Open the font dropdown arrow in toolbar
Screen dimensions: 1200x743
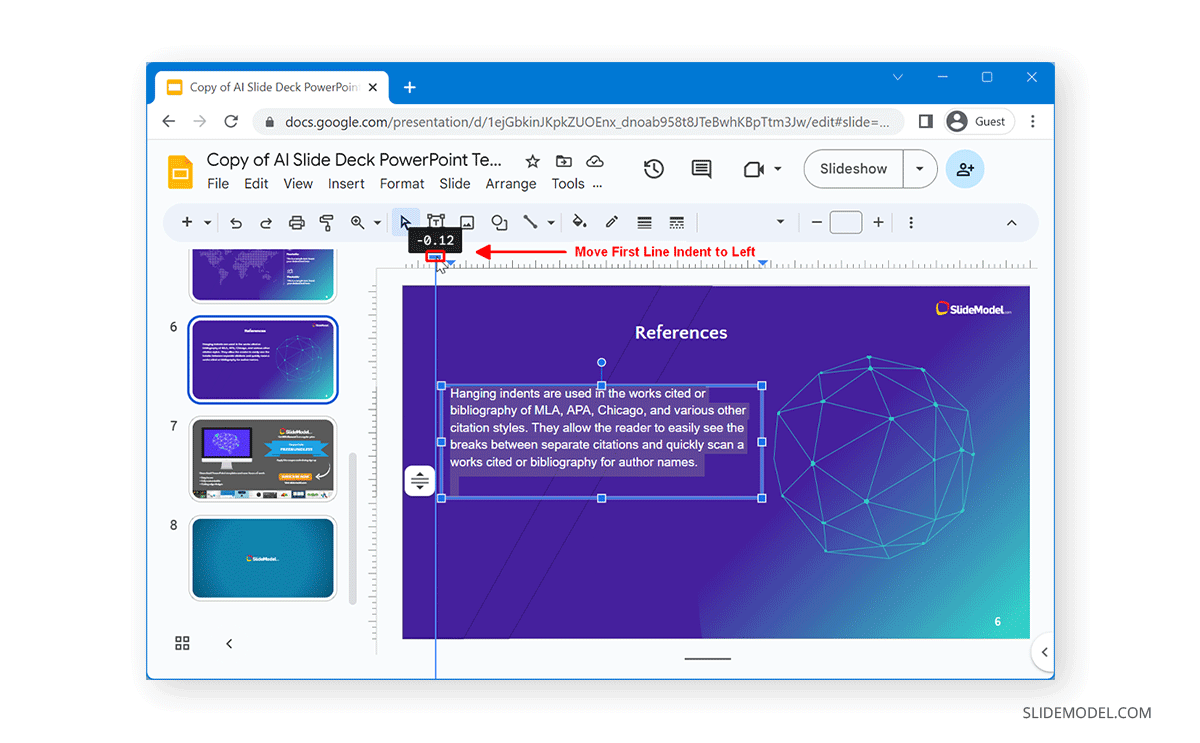coord(781,223)
